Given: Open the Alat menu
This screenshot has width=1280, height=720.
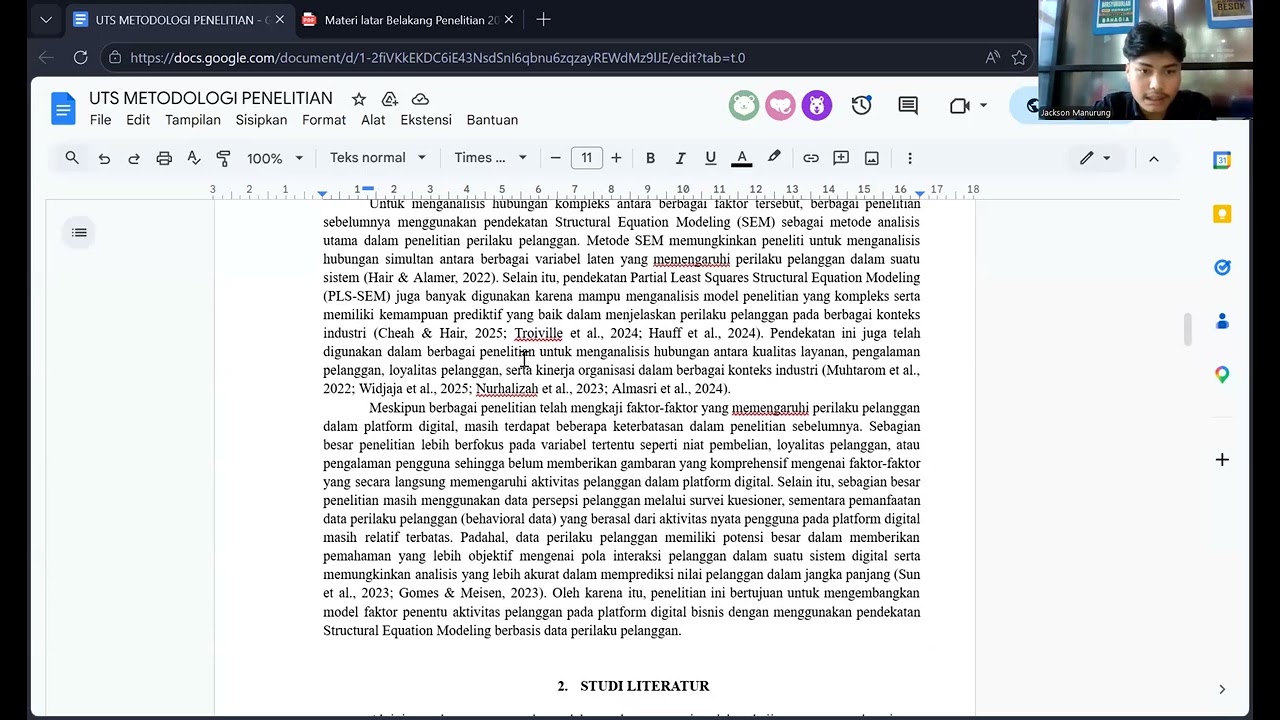Looking at the screenshot, I should point(373,120).
